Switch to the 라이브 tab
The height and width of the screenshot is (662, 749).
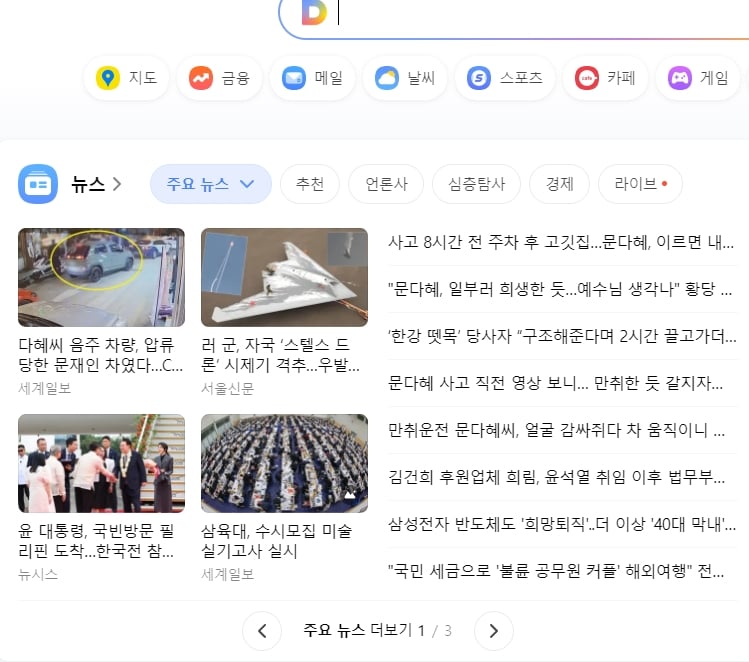click(640, 184)
